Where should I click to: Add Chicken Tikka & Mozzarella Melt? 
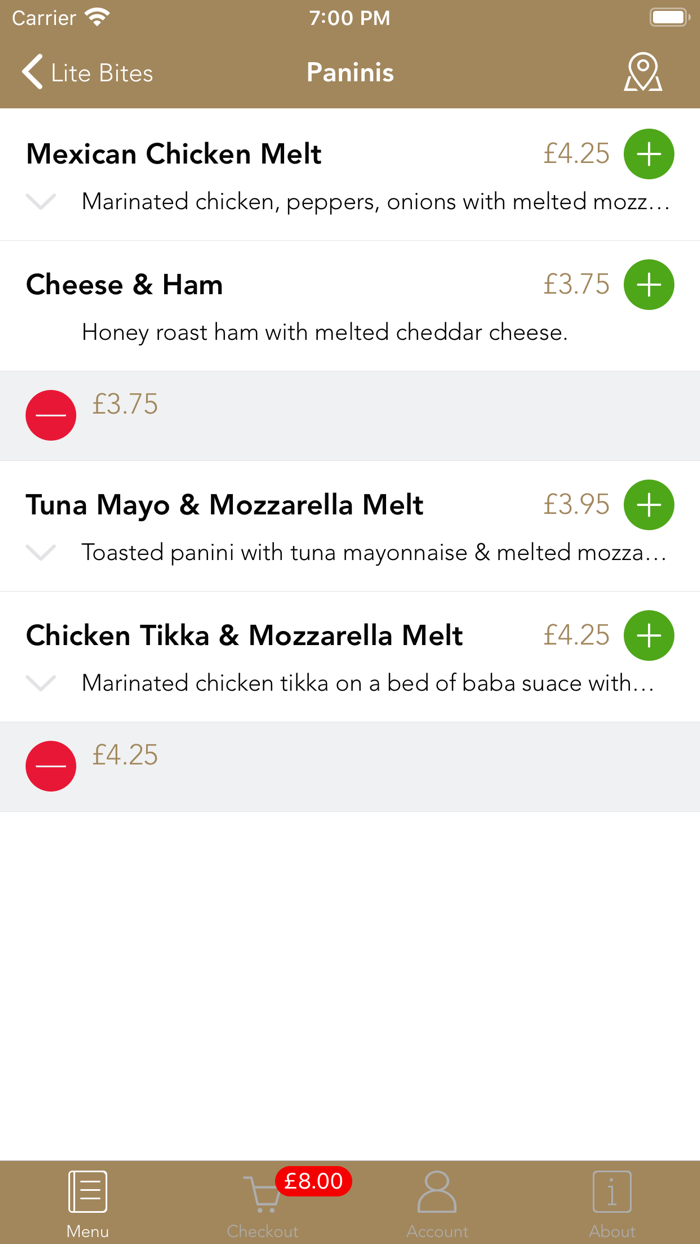(x=649, y=636)
